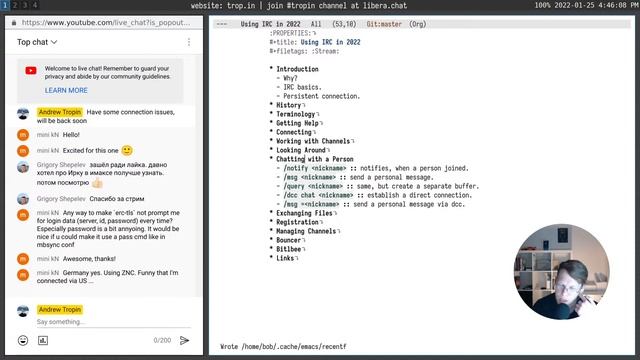The image size is (640, 360).
Task: Expand the Managing Channels heading
Action: click(x=306, y=231)
